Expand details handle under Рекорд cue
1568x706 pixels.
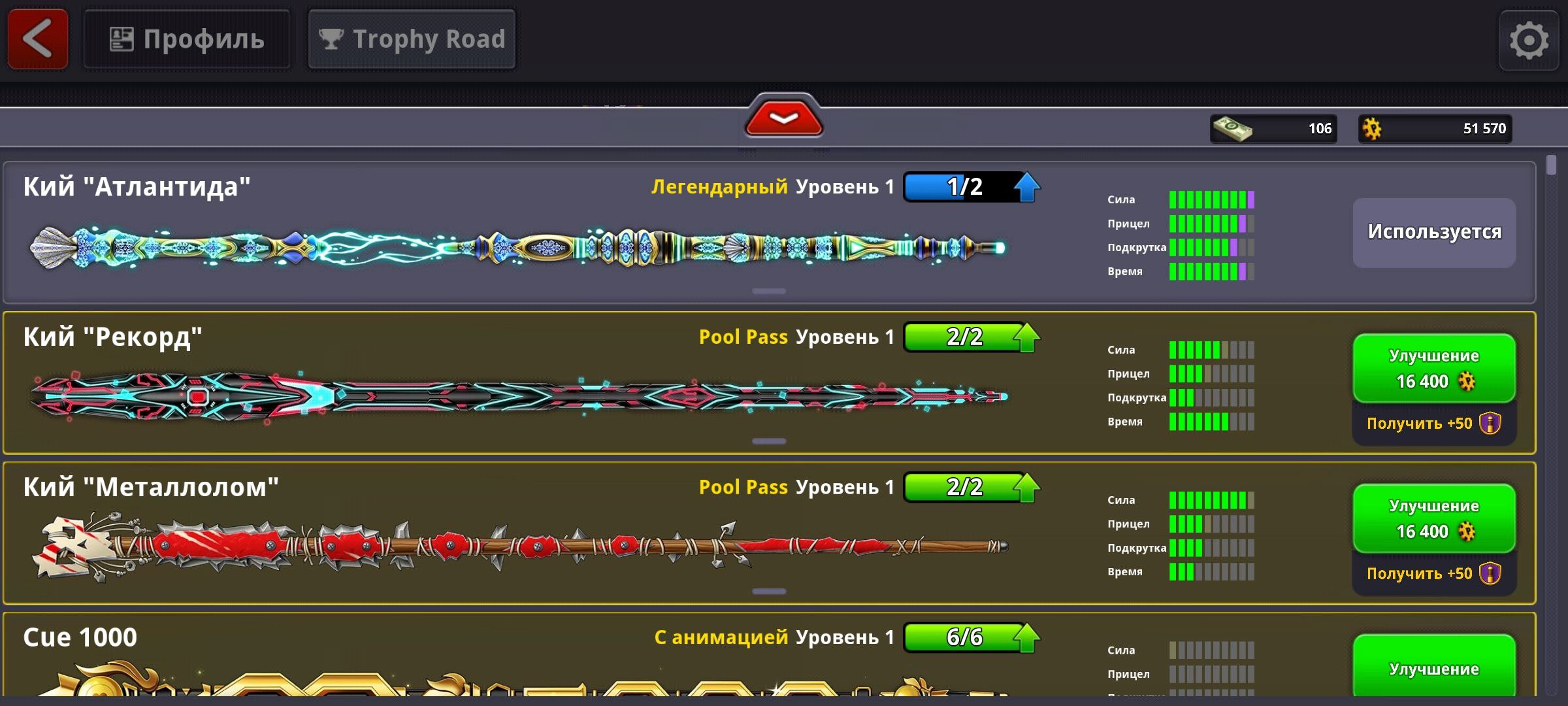pyautogui.click(x=769, y=441)
